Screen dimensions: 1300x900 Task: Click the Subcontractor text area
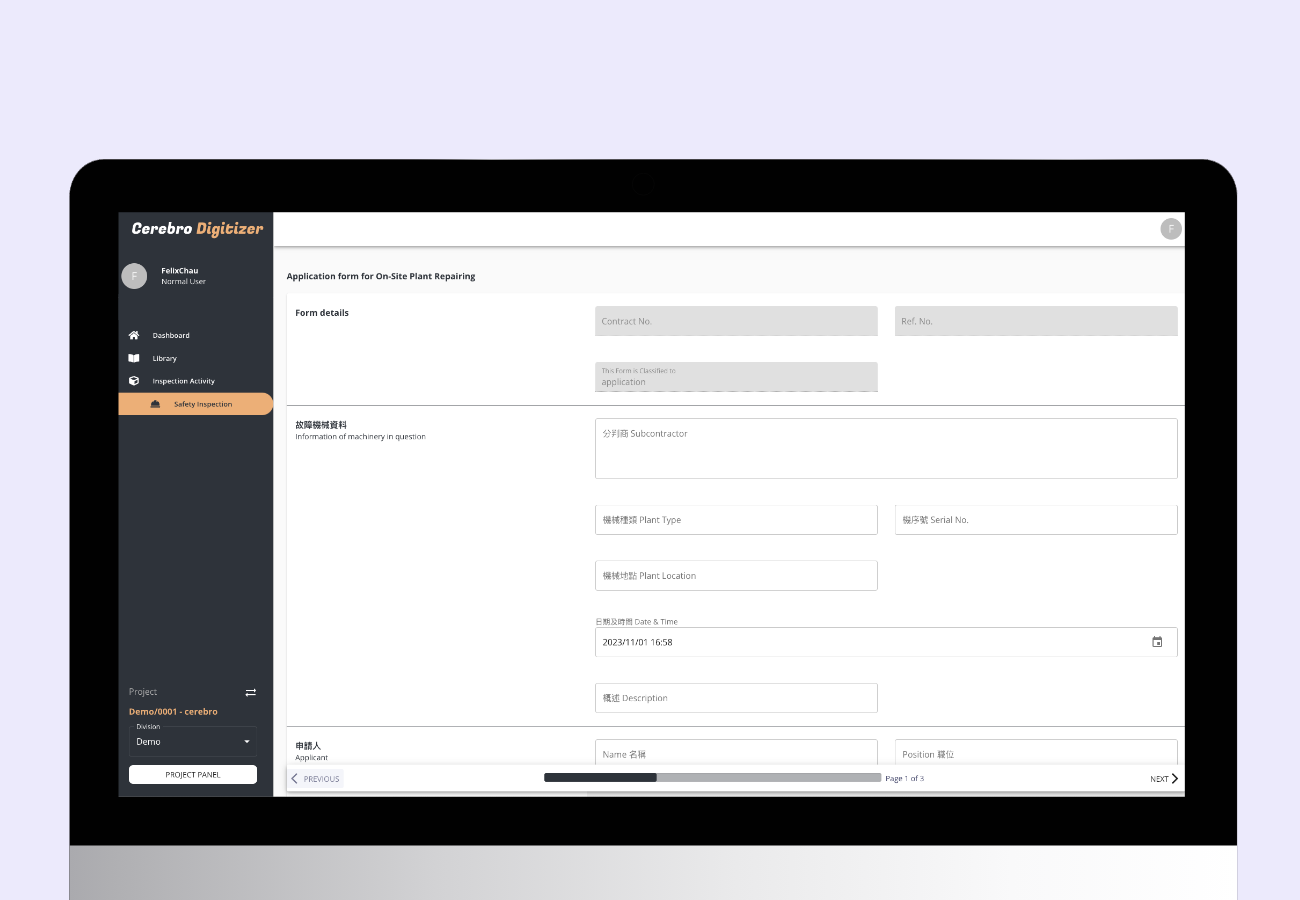[886, 448]
